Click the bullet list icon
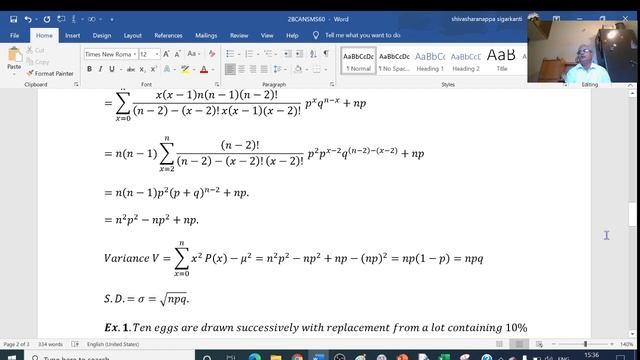Image resolution: width=640 pixels, height=360 pixels. point(230,54)
